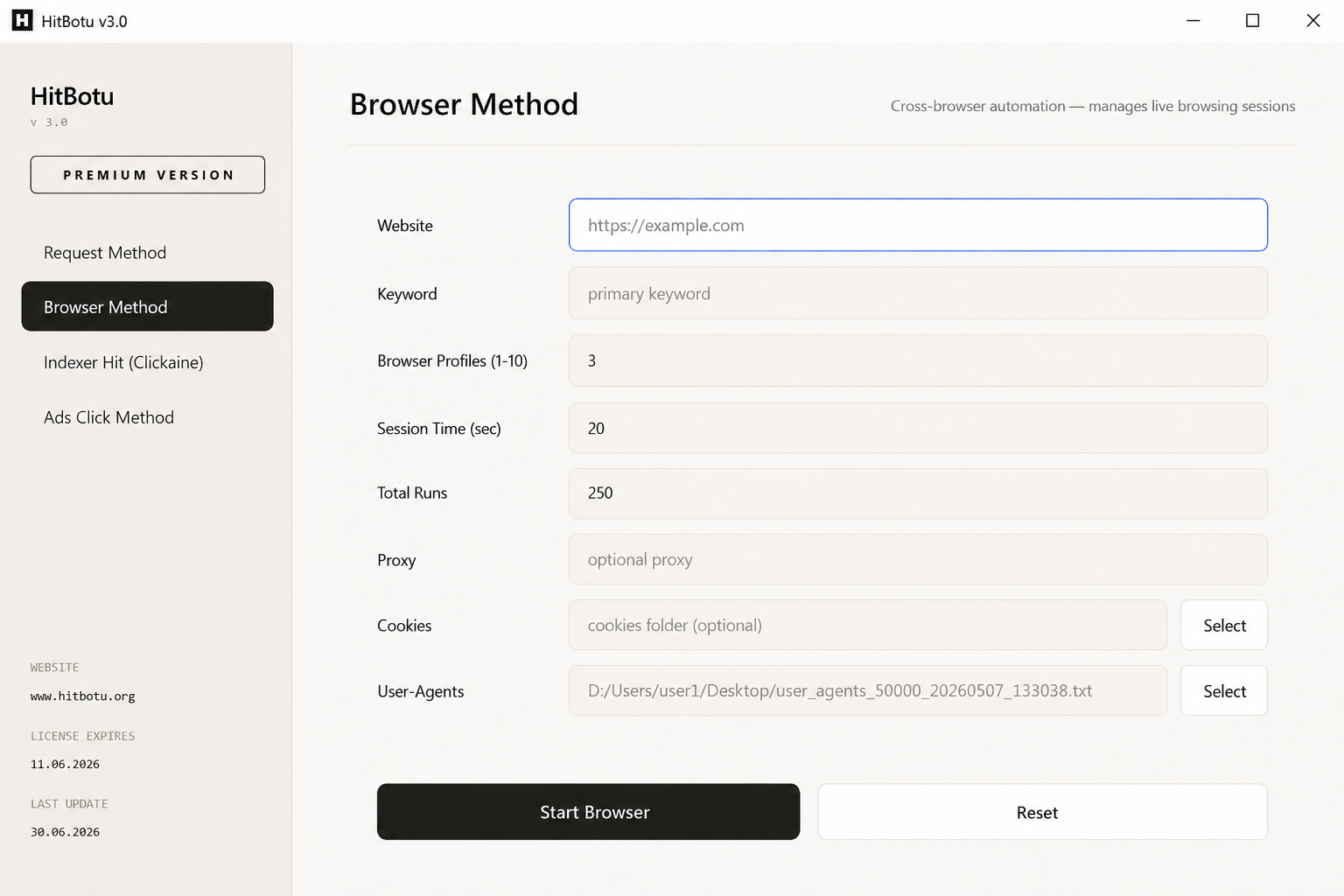The width and height of the screenshot is (1344, 896).
Task: Click the "Browser Method" page heading
Action: 464,104
